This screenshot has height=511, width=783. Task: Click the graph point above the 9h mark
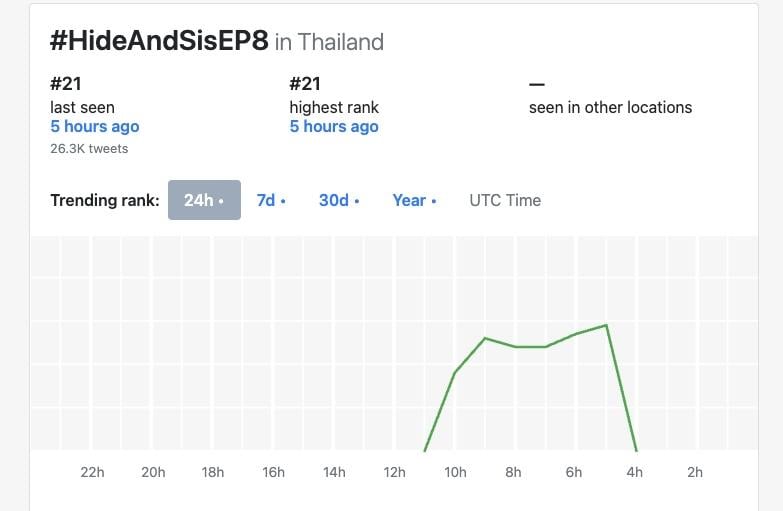485,338
